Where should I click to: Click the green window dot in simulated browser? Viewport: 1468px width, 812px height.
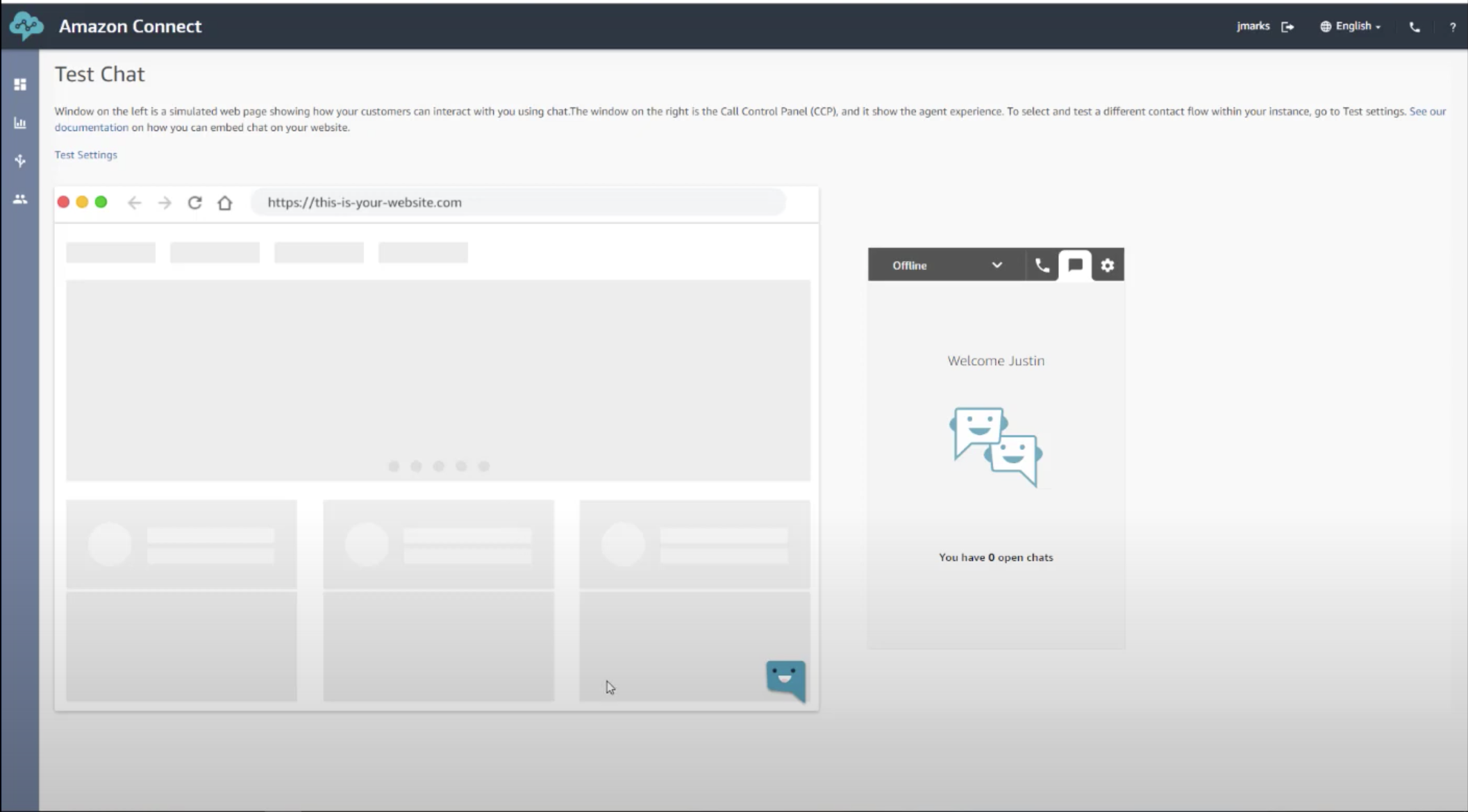click(101, 202)
